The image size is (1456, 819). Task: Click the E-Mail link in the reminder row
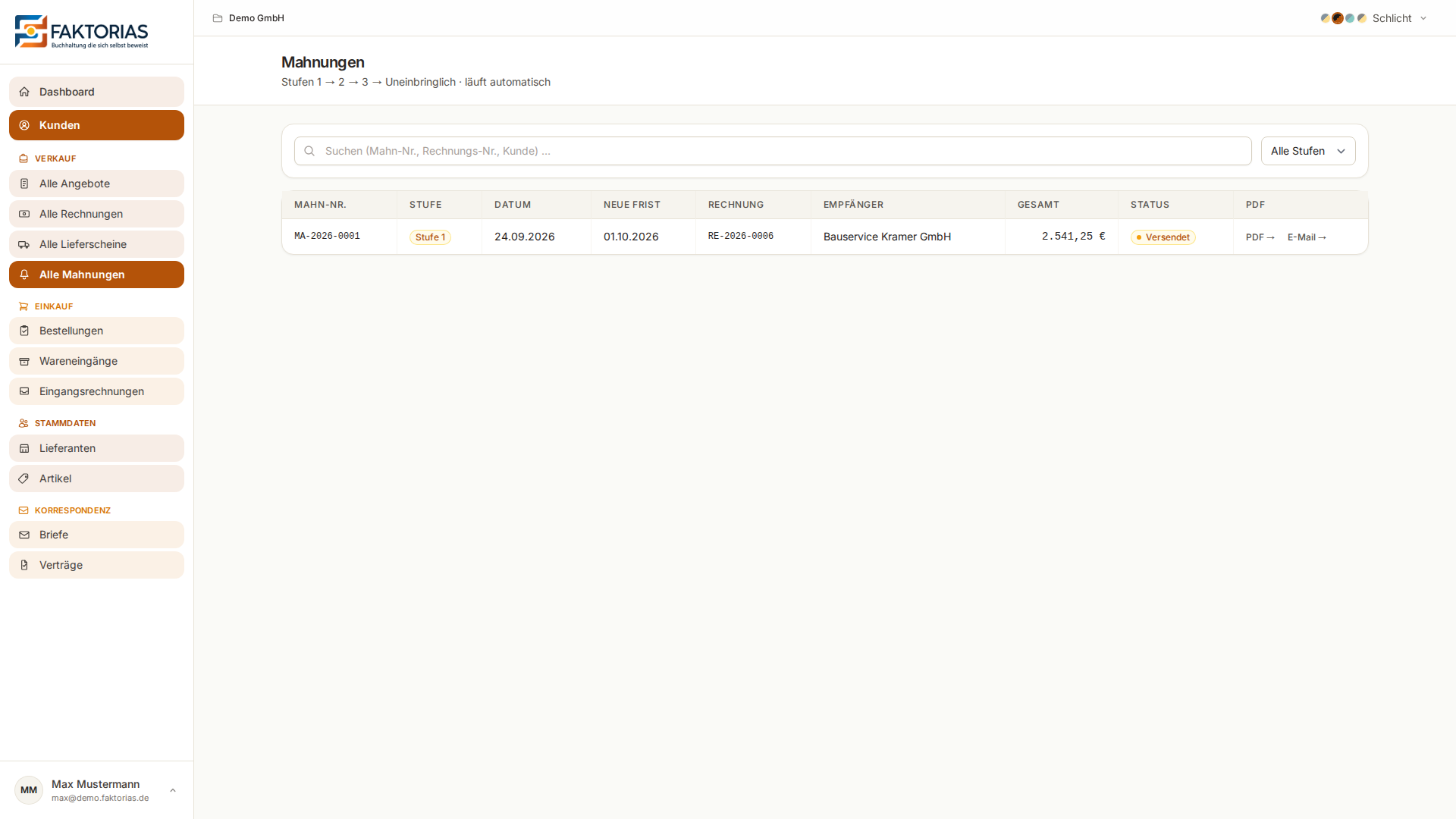1307,237
